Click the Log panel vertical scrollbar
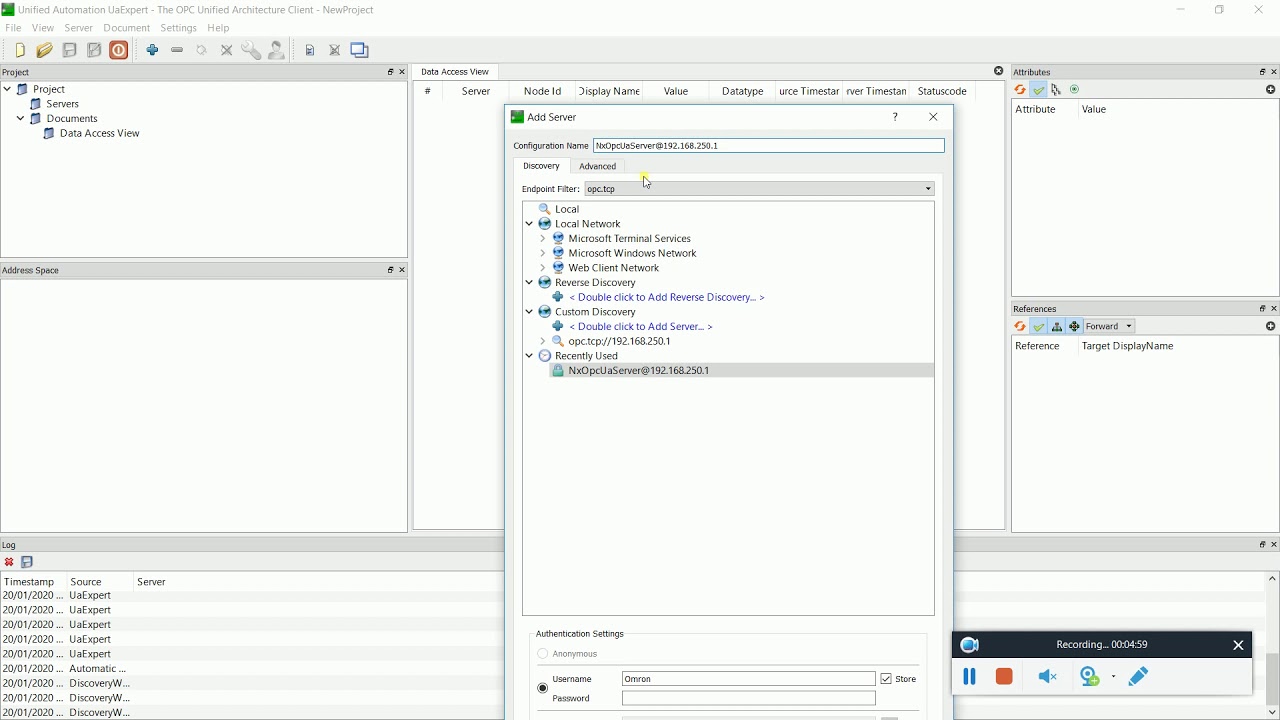Screen dimensions: 1280x720 coord(1272,645)
